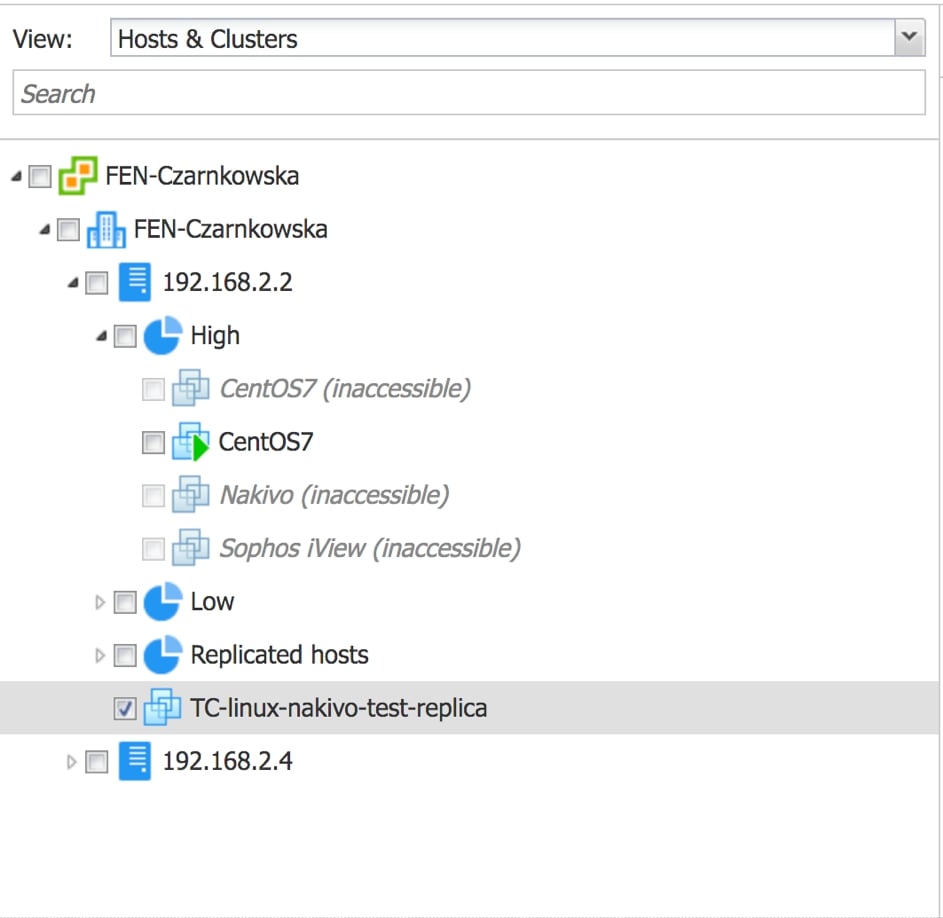Expand the Low resource pool node

(99, 602)
